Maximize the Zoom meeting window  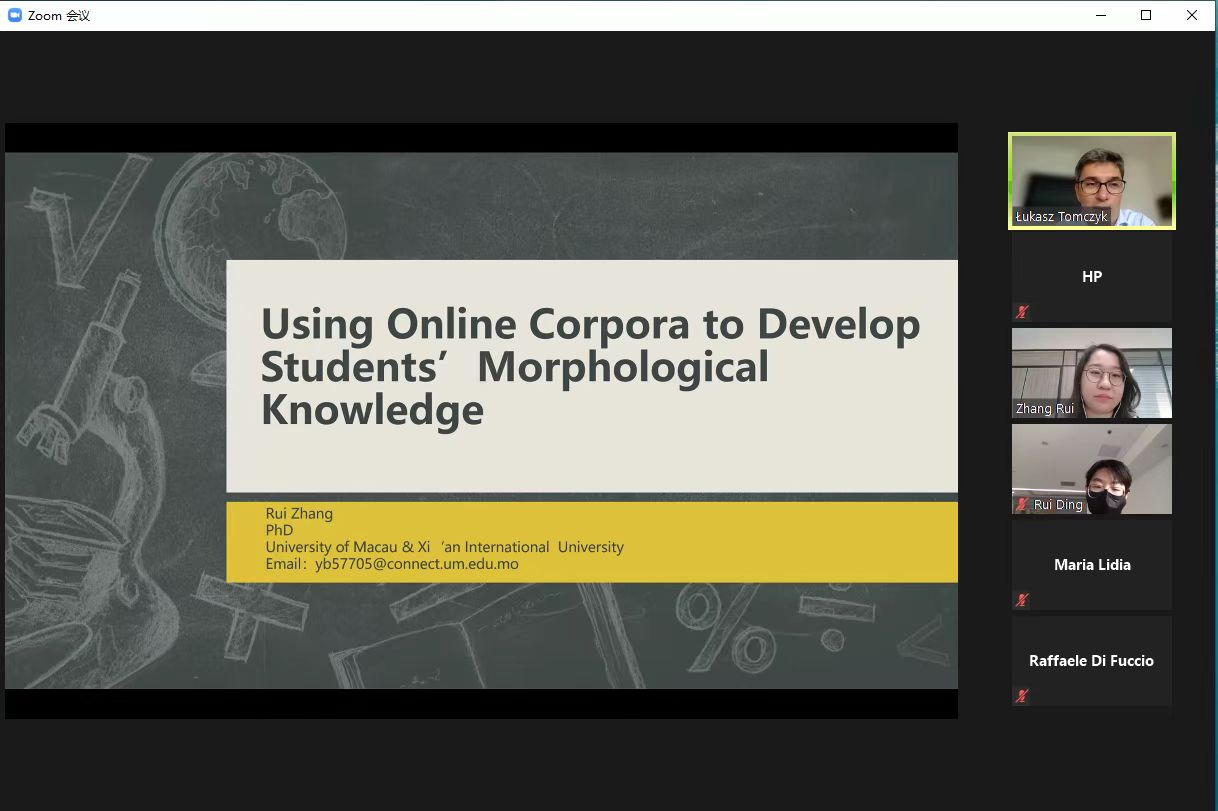pyautogui.click(x=1146, y=15)
